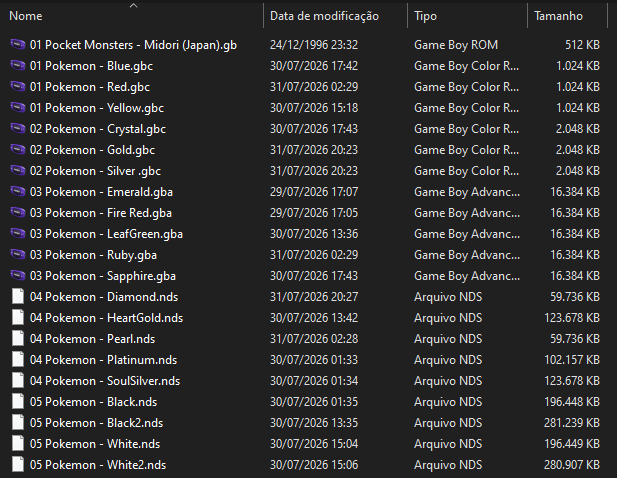
Task: Click the Pokemon Pearl.nds file icon
Action: [x=18, y=339]
